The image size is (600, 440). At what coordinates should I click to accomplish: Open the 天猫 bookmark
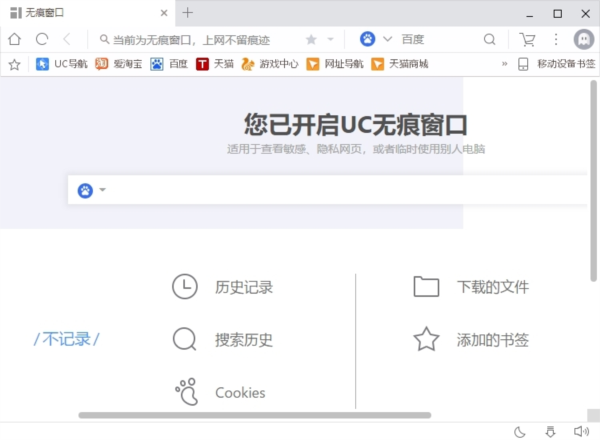click(215, 64)
